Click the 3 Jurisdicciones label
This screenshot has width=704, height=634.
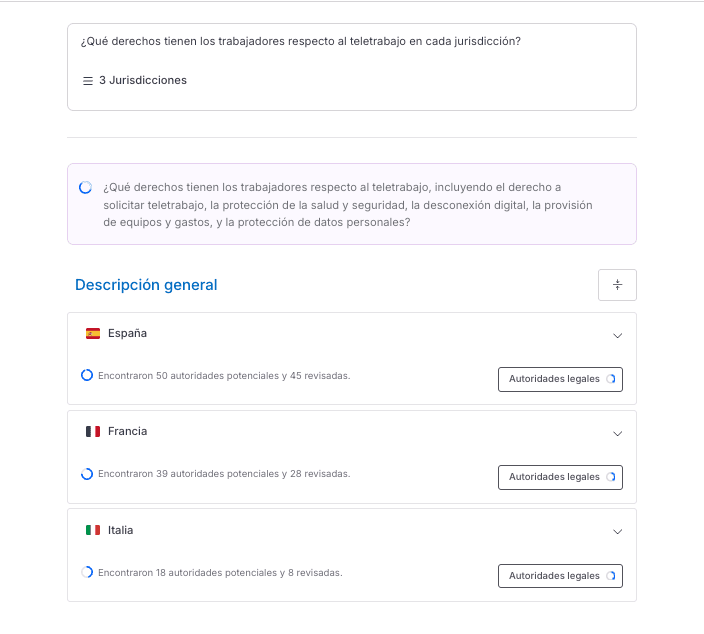tap(143, 80)
